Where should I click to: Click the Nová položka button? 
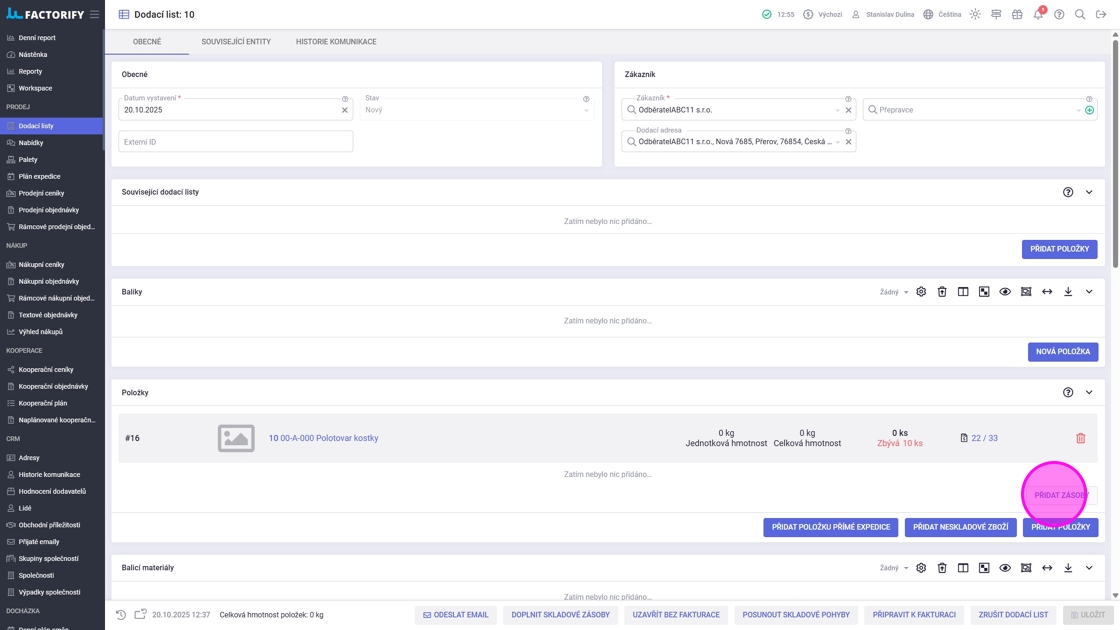tap(1062, 352)
